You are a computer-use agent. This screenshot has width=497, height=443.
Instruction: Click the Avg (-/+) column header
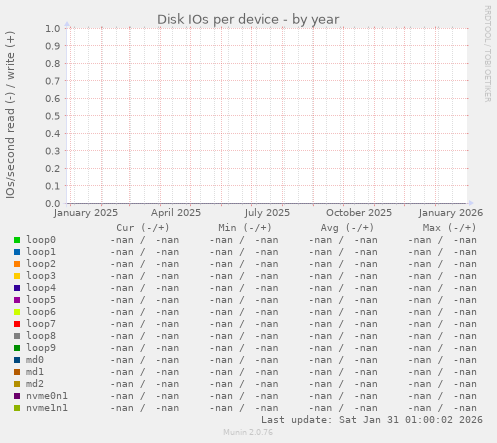point(347,228)
